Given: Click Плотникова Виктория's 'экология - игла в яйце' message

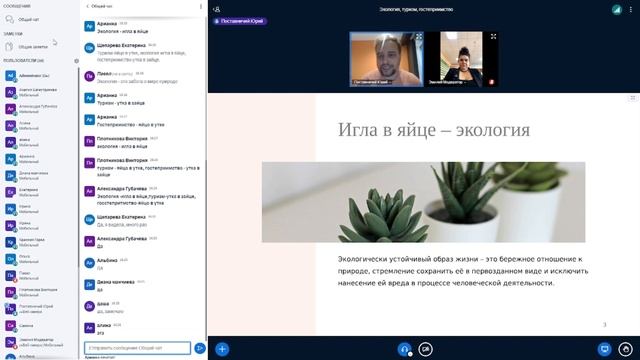Looking at the screenshot, I should pyautogui.click(x=122, y=147).
